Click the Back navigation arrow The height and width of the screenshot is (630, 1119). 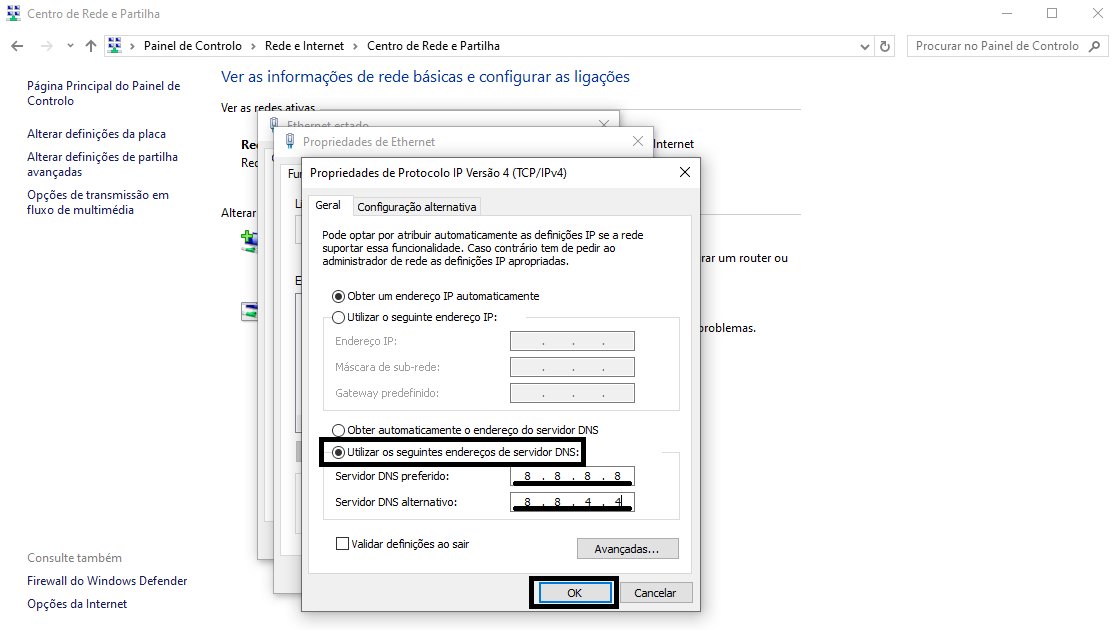tap(17, 46)
